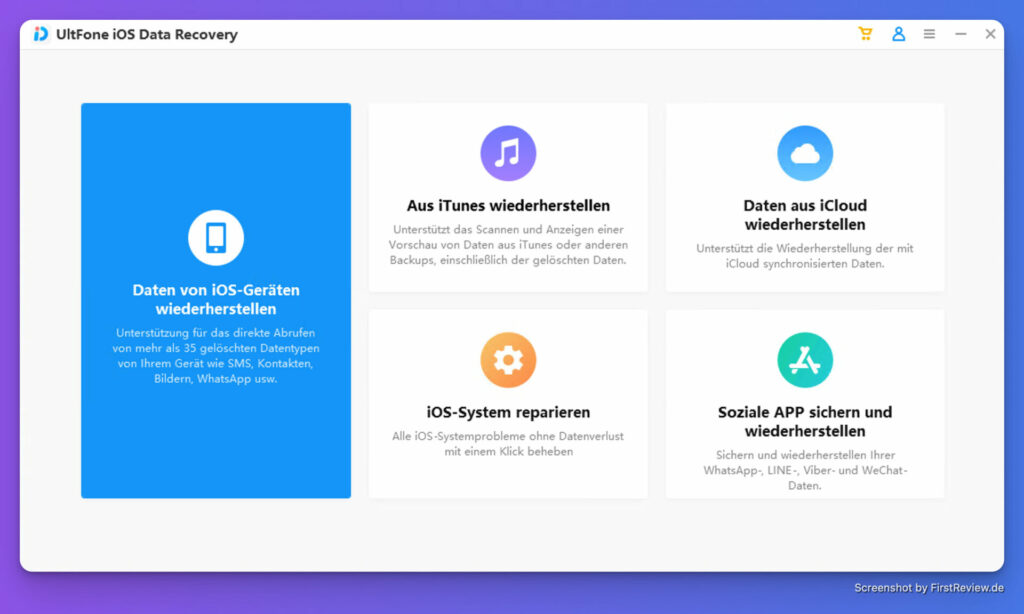1024x614 pixels.
Task: Click text 'Unterstützt die Wiederherstellung der mit'
Action: pos(805,248)
